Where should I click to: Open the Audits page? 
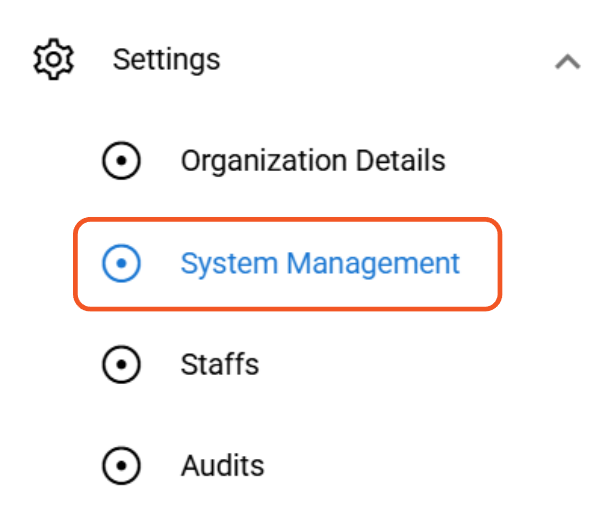click(222, 466)
